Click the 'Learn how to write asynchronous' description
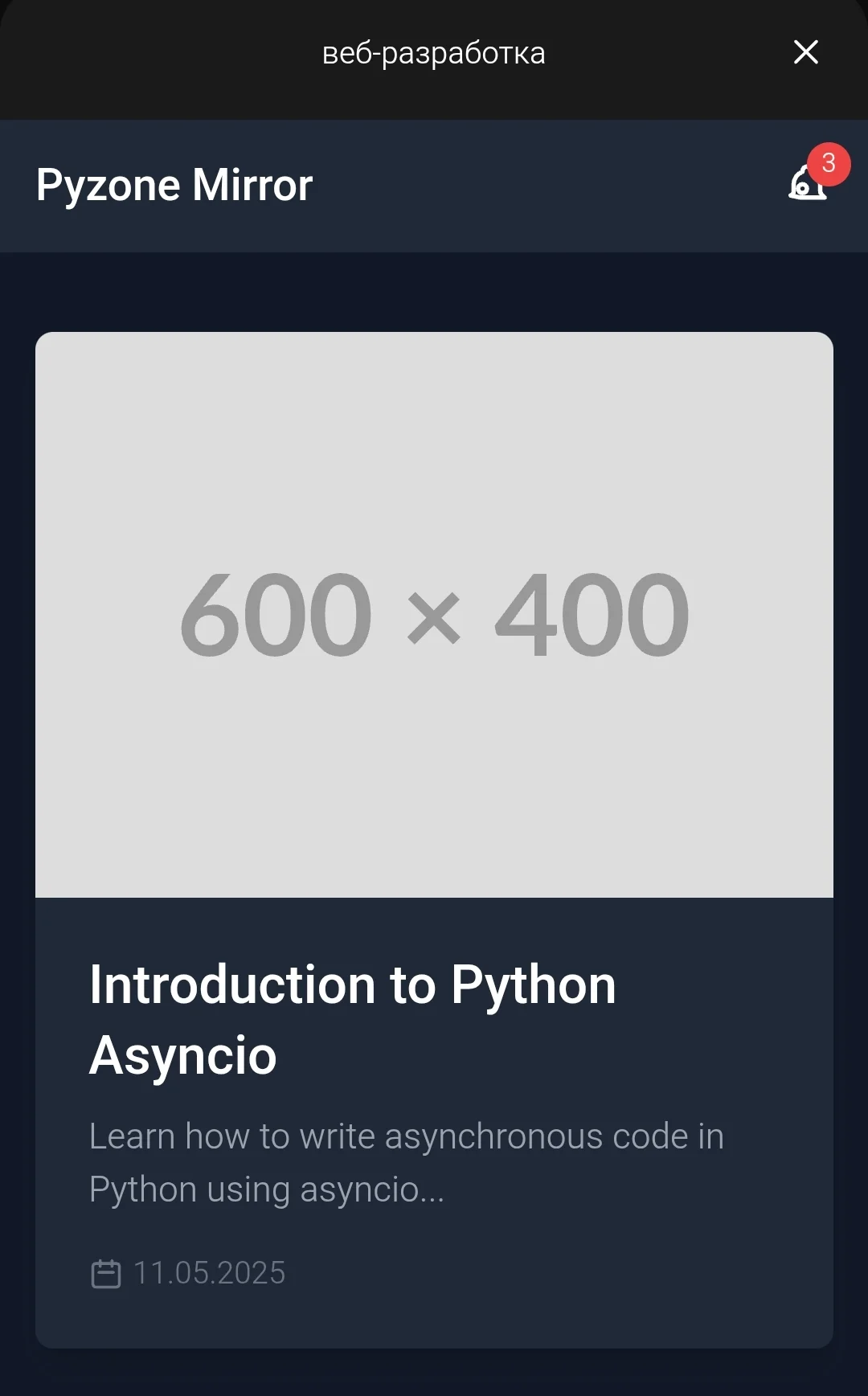 click(407, 1163)
